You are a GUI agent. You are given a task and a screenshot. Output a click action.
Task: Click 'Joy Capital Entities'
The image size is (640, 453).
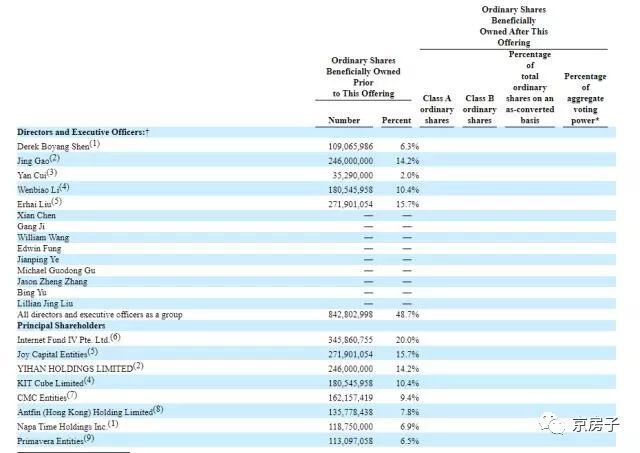[52, 355]
